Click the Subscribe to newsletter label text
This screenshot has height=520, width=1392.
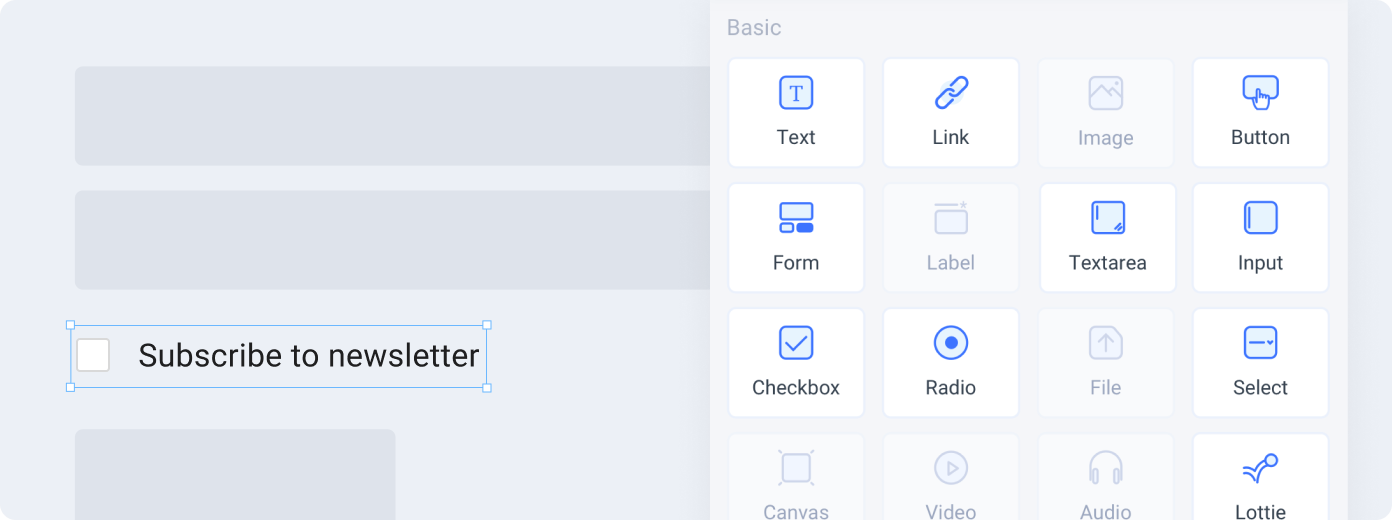point(309,355)
